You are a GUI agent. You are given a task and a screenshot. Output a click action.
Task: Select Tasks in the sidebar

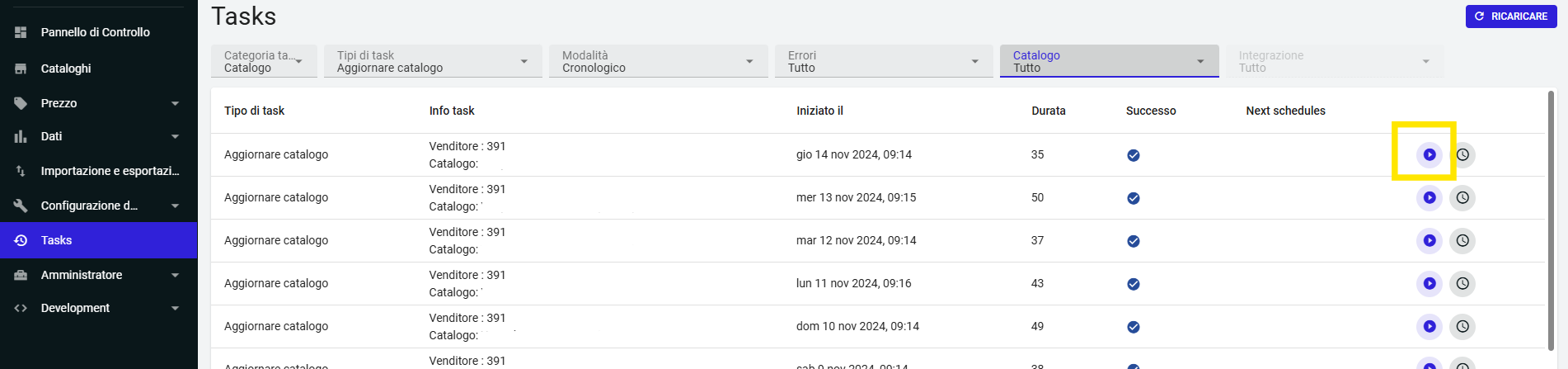[99, 240]
